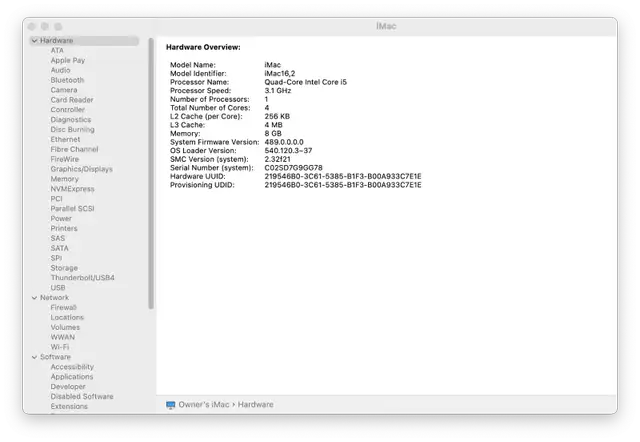This screenshot has height=442, width=640.
Task: Select FireWire in the sidebar
Action: (x=64, y=159)
